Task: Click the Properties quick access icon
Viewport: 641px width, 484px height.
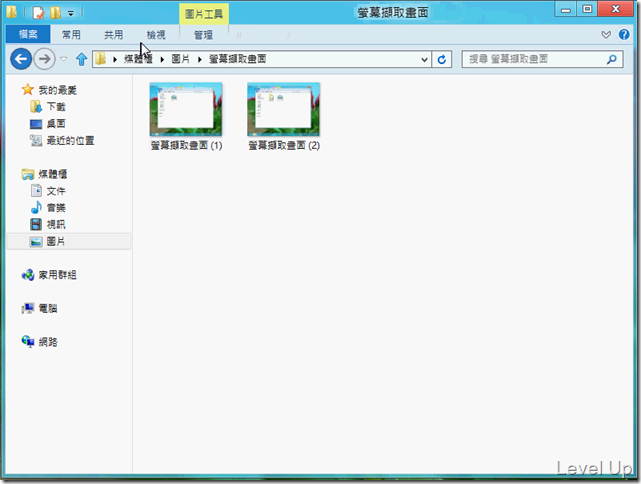Action: click(x=38, y=13)
